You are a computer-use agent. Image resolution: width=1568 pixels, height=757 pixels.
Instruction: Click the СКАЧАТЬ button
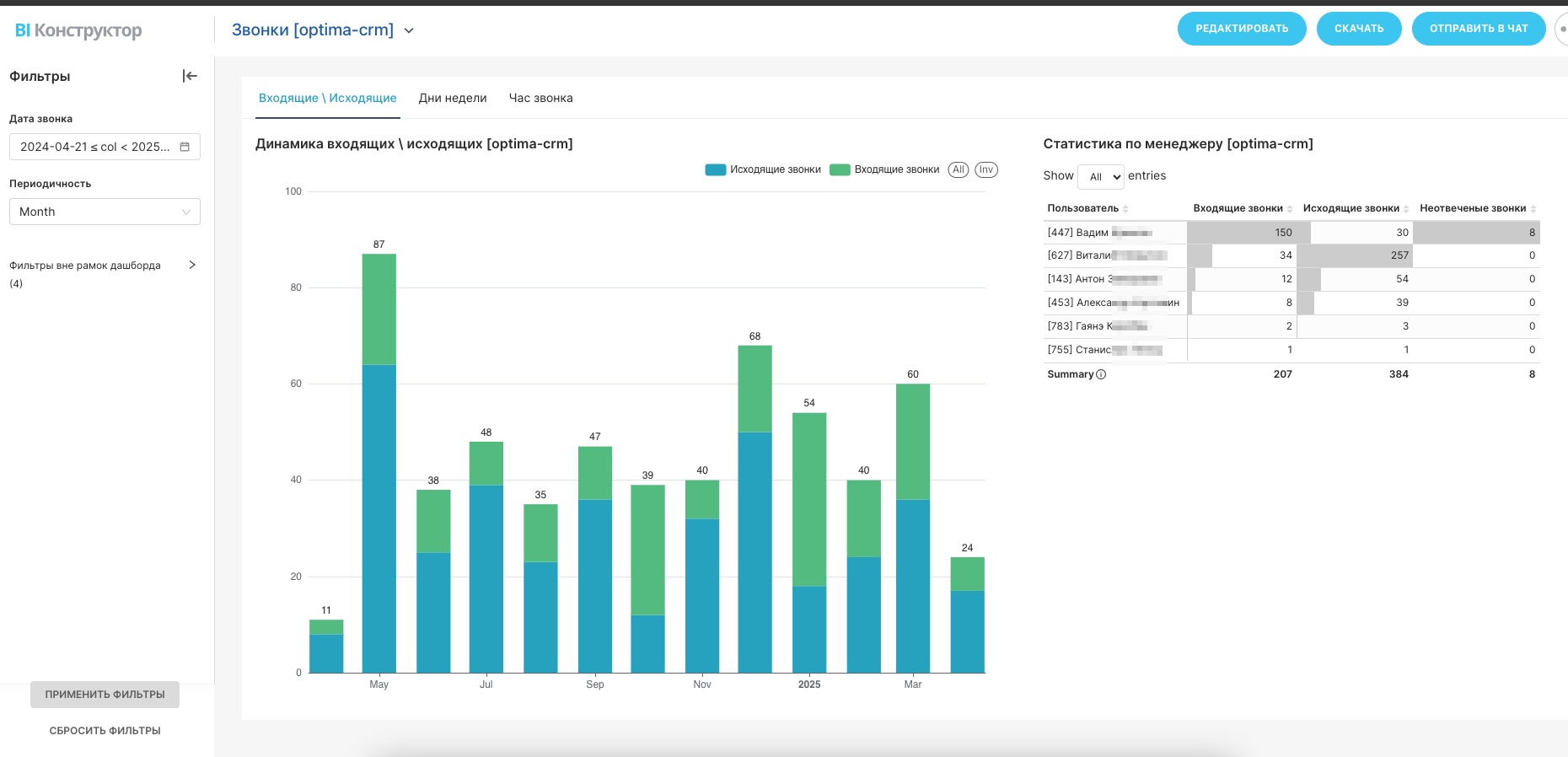tap(1359, 29)
